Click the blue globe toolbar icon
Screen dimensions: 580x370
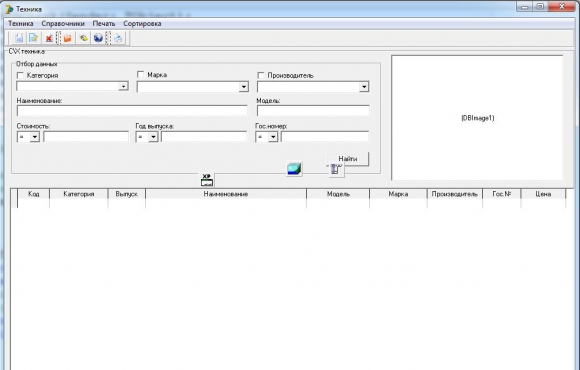point(98,38)
